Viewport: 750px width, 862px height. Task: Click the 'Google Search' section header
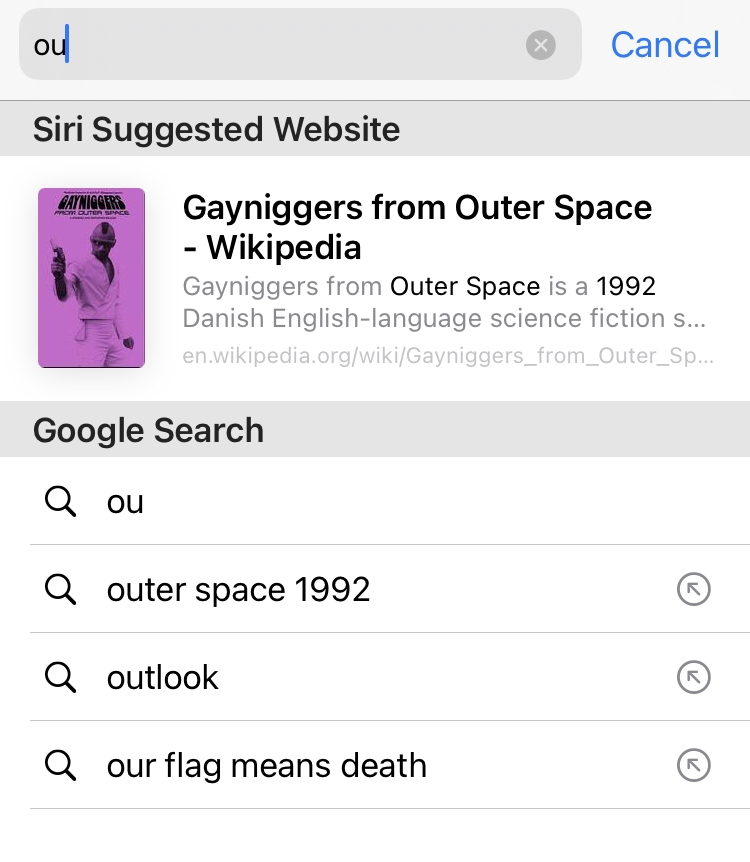(x=148, y=431)
